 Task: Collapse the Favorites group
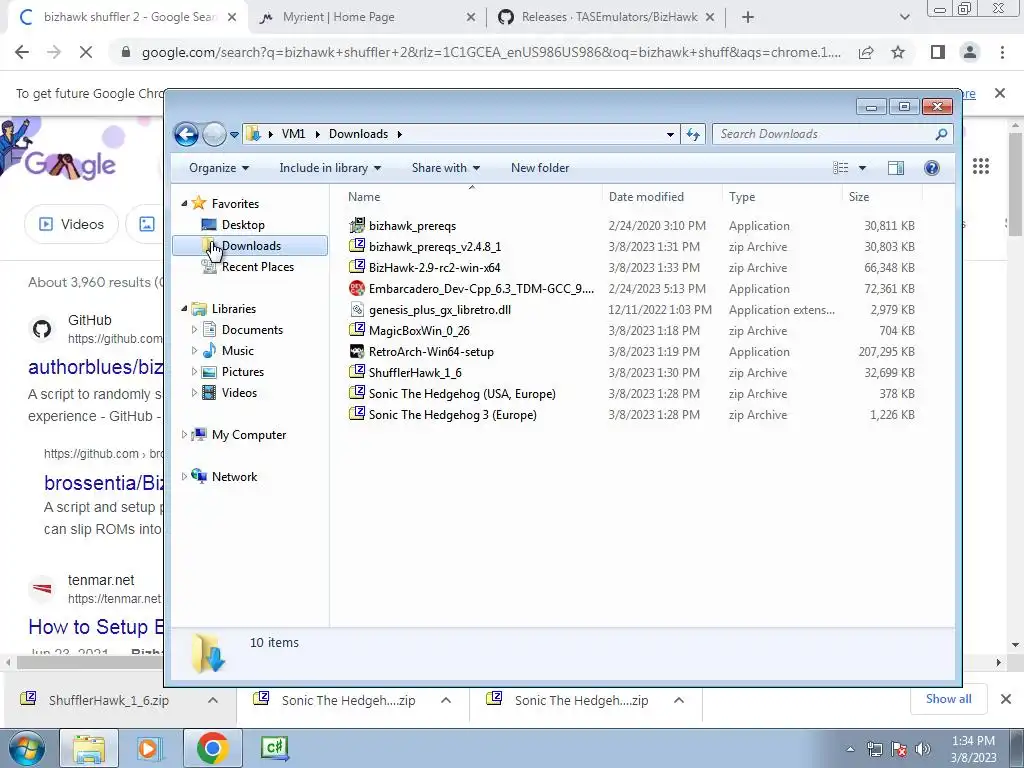click(x=184, y=204)
